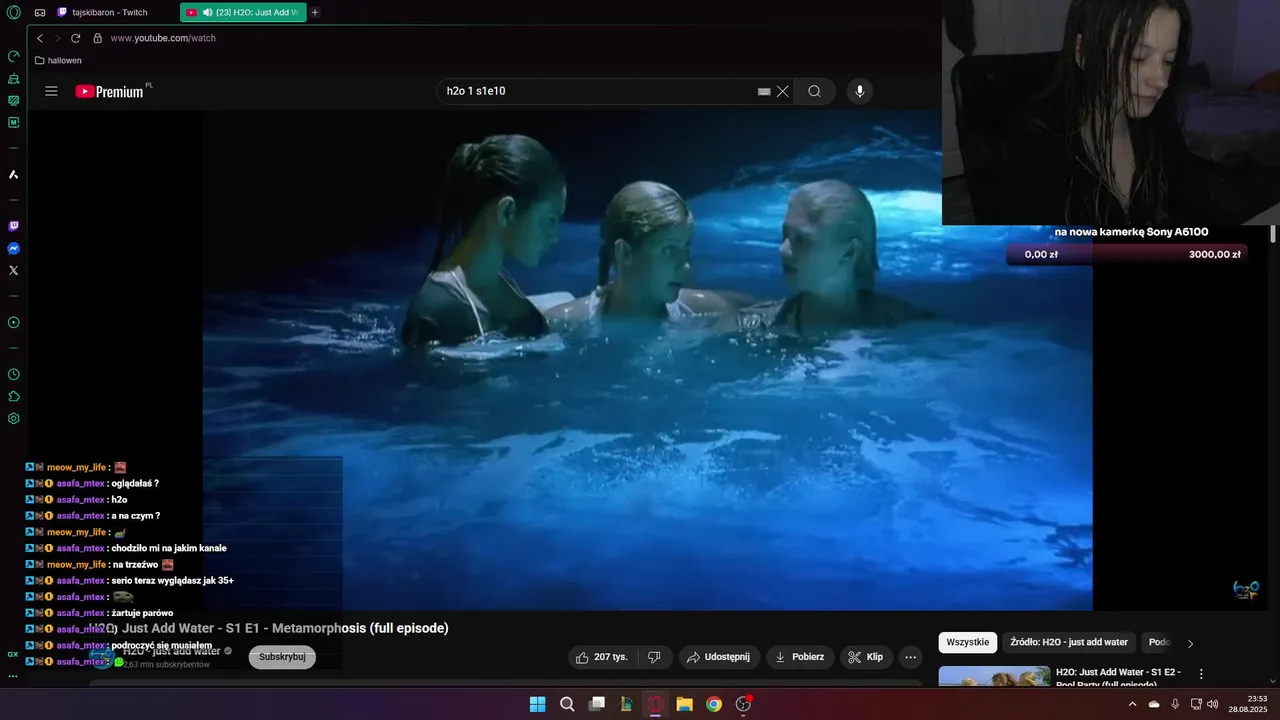Viewport: 1280px width, 720px height.
Task: Click the YouTube Premium logo
Action: click(x=112, y=91)
